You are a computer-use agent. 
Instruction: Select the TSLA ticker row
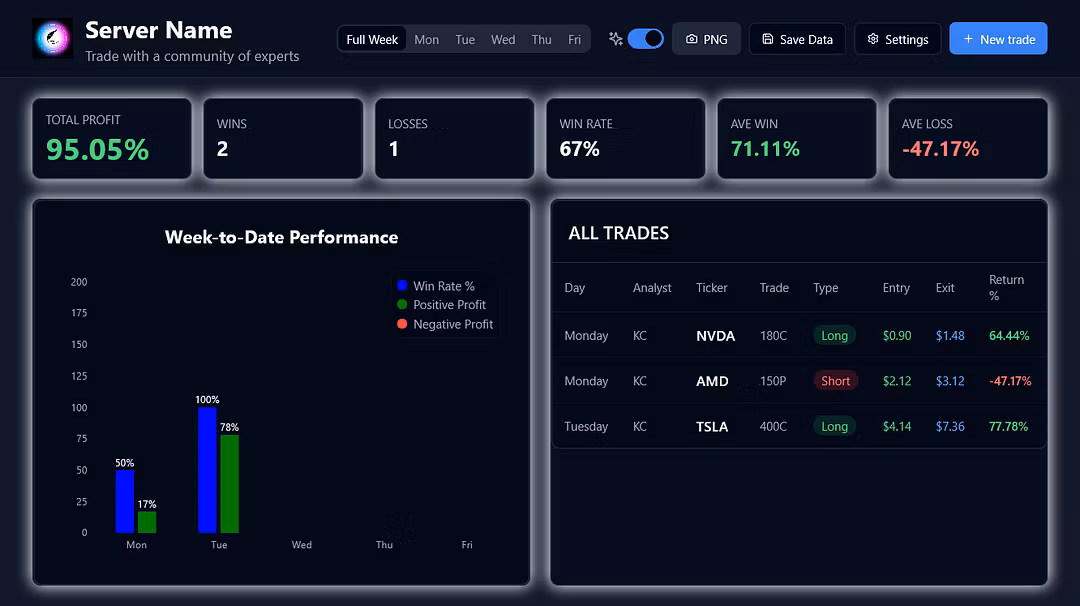click(x=712, y=427)
